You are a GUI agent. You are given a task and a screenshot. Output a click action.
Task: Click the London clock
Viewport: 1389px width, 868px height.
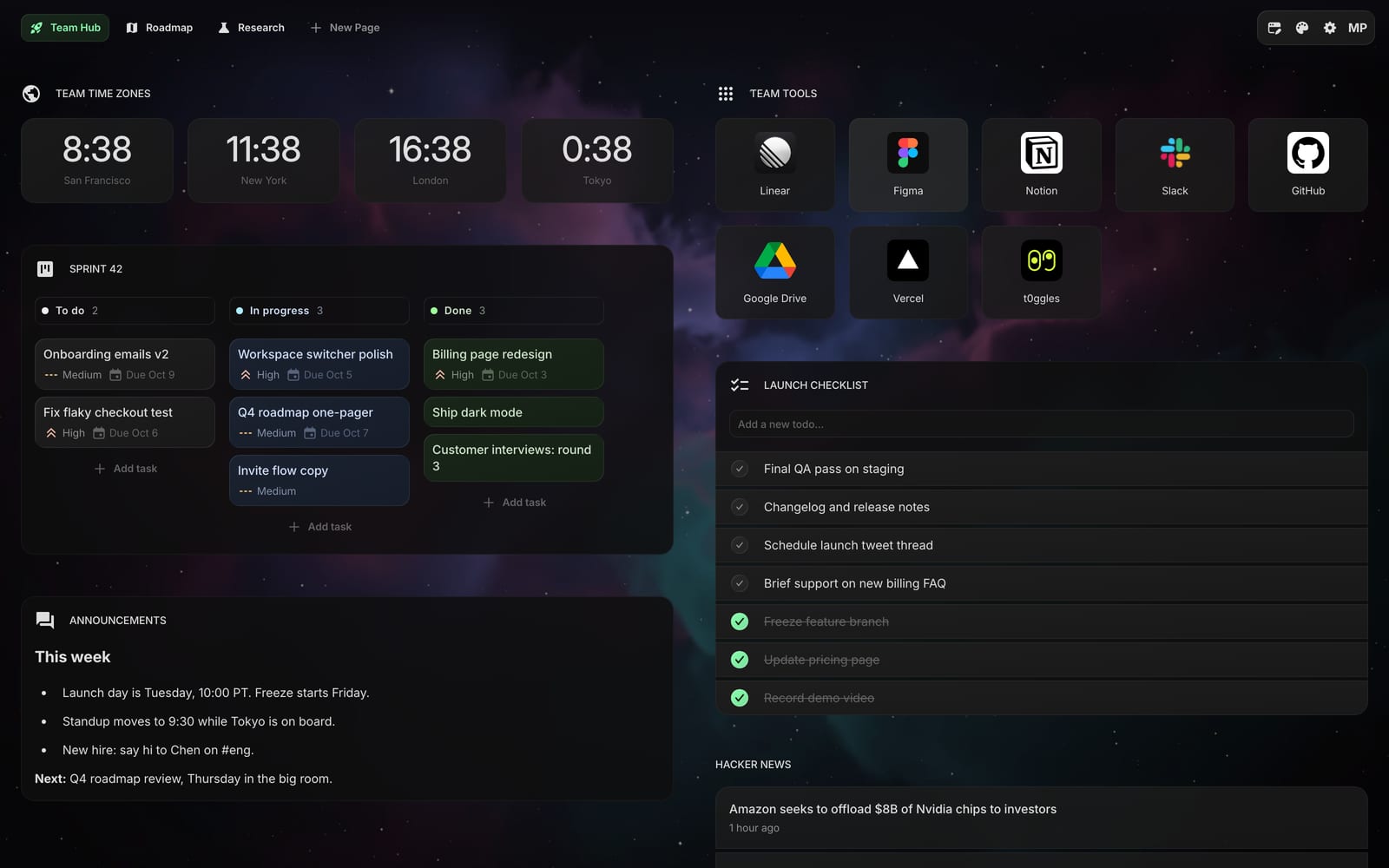(x=431, y=161)
